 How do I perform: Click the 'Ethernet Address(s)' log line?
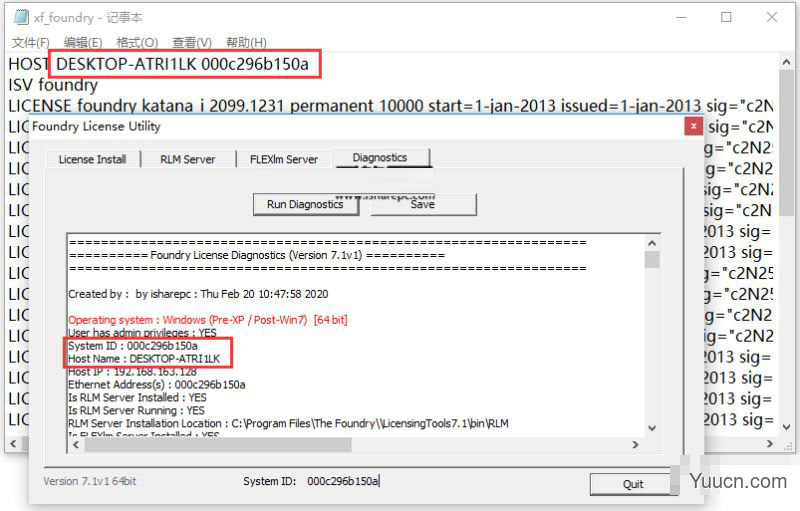(x=157, y=385)
